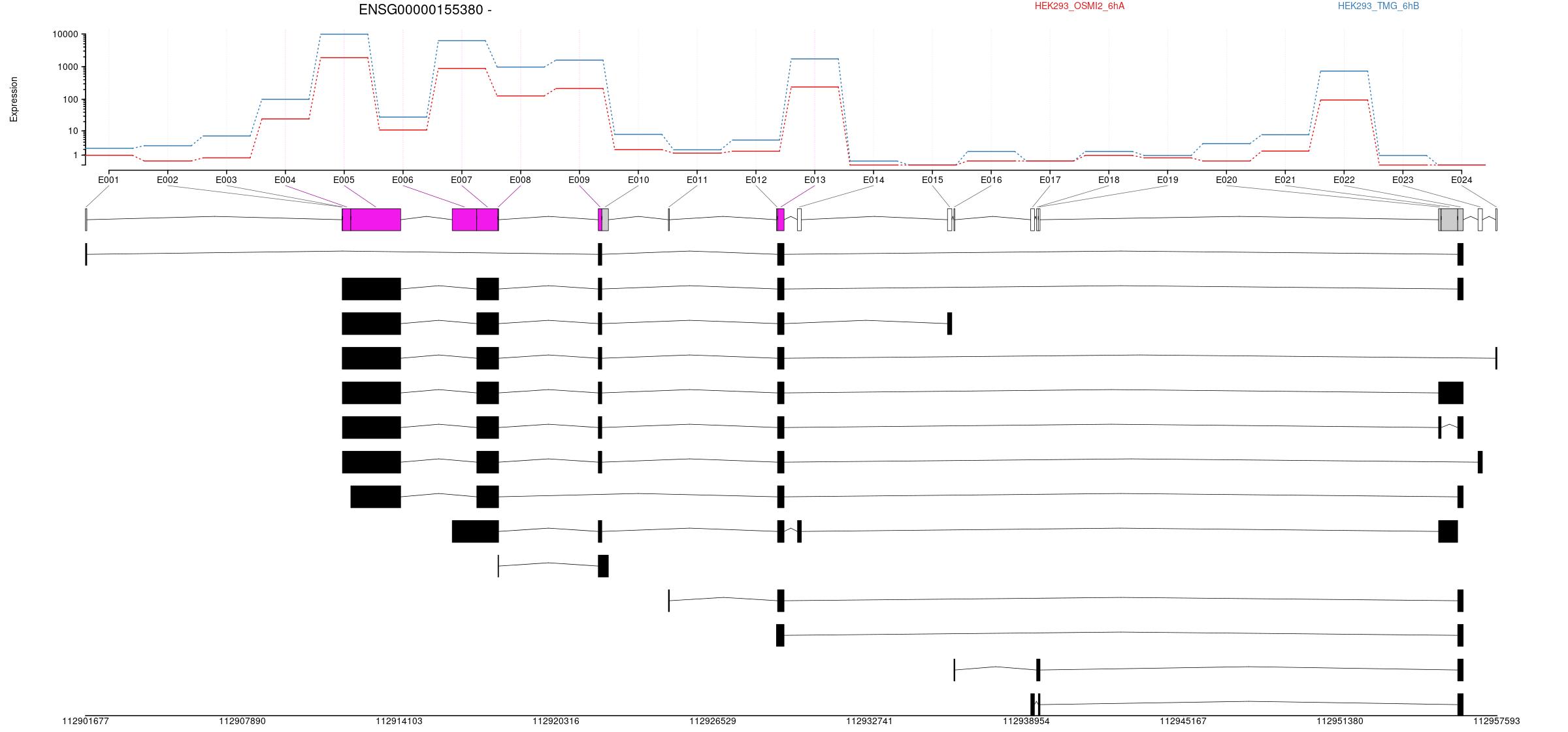Click genomic coordinate 112907890
The height and width of the screenshot is (732, 1568).
point(242,721)
